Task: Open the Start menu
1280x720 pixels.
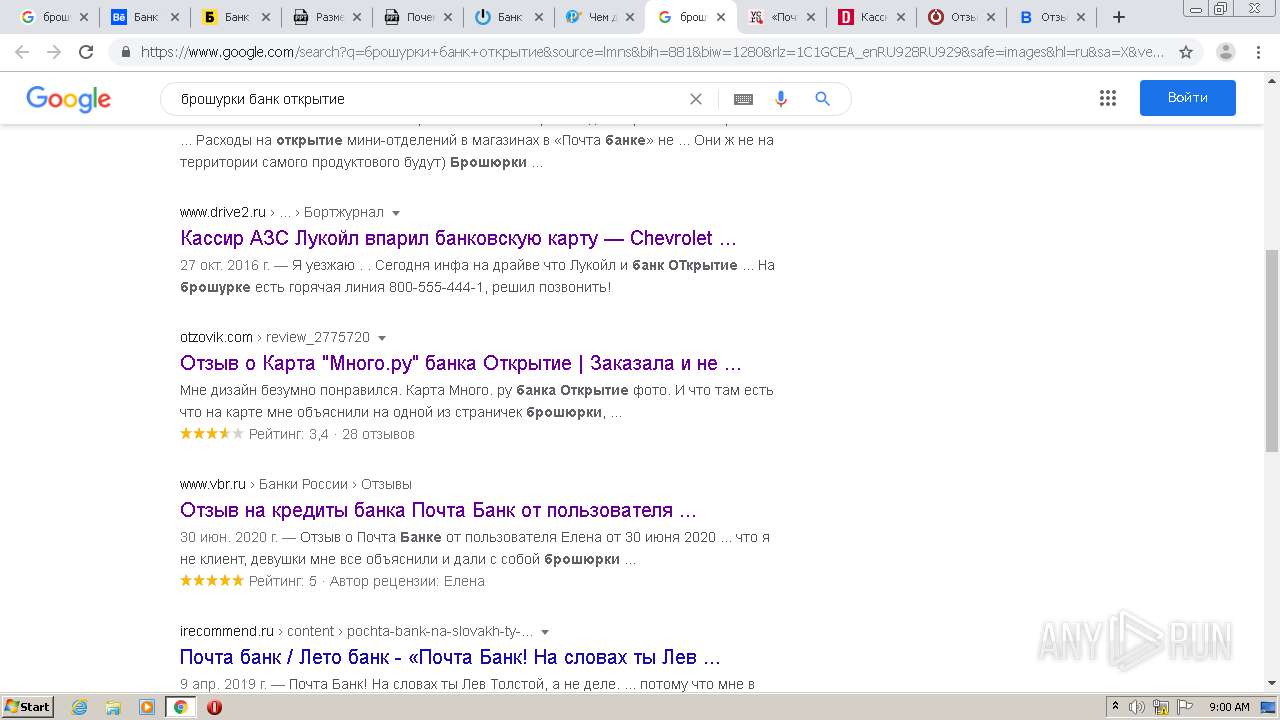Action: 27,707
